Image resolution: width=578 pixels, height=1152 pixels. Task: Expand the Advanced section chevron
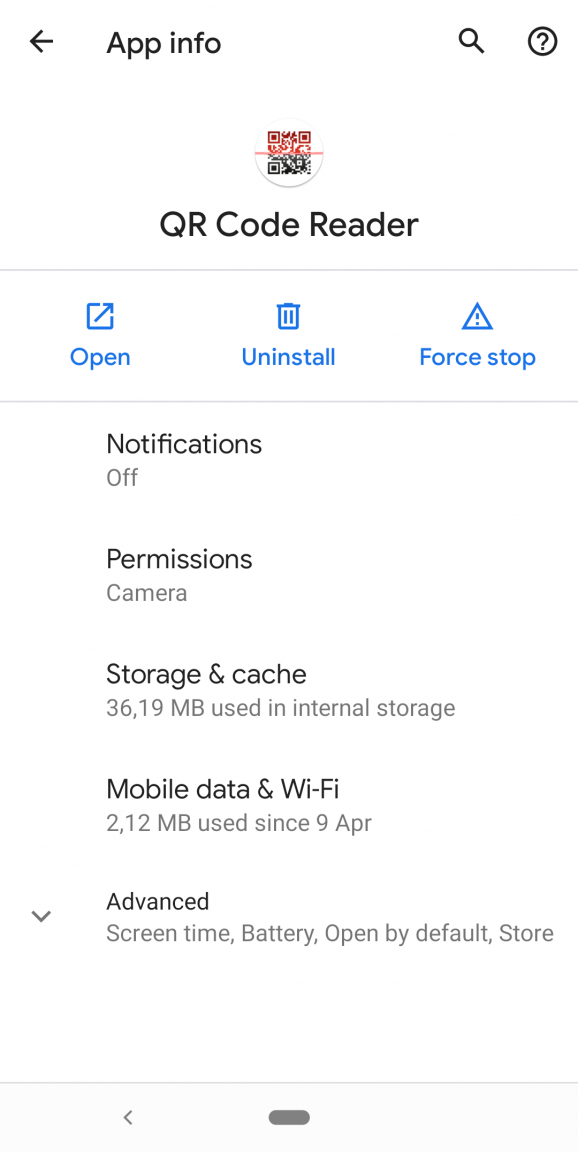41,916
